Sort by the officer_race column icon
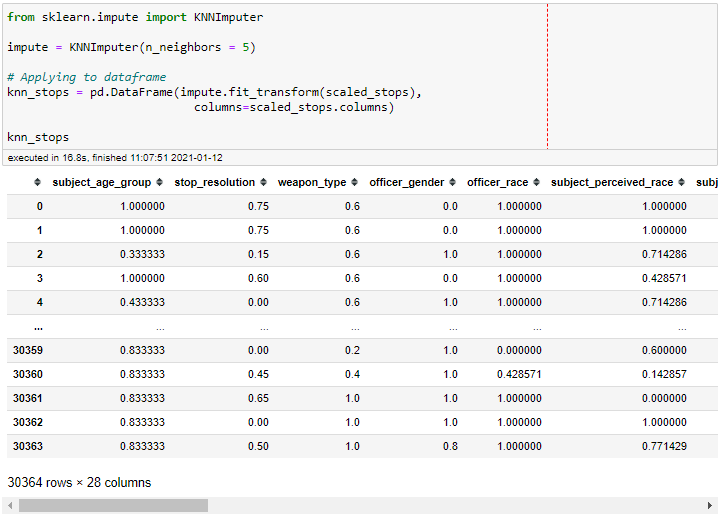The width and height of the screenshot is (723, 518). (536, 182)
